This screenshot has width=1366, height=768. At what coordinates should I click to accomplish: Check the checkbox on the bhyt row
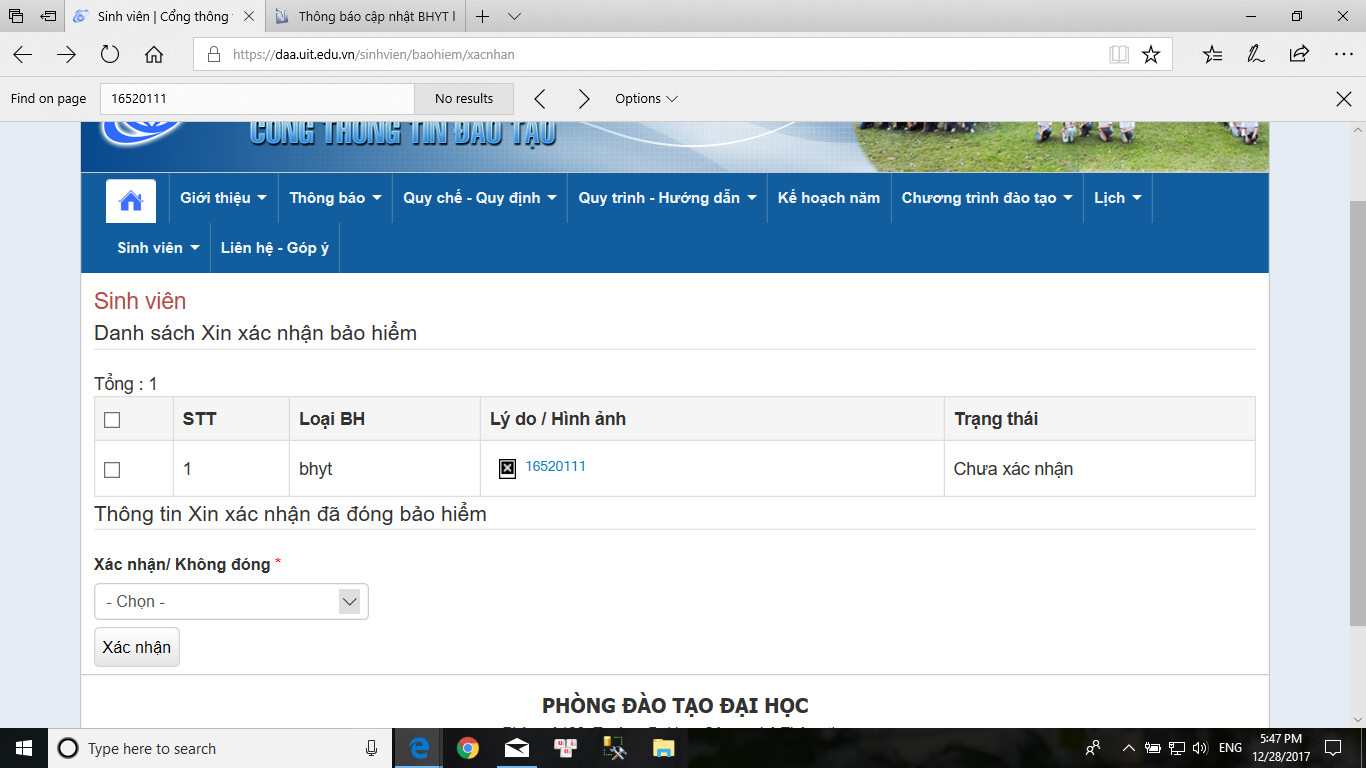click(112, 467)
